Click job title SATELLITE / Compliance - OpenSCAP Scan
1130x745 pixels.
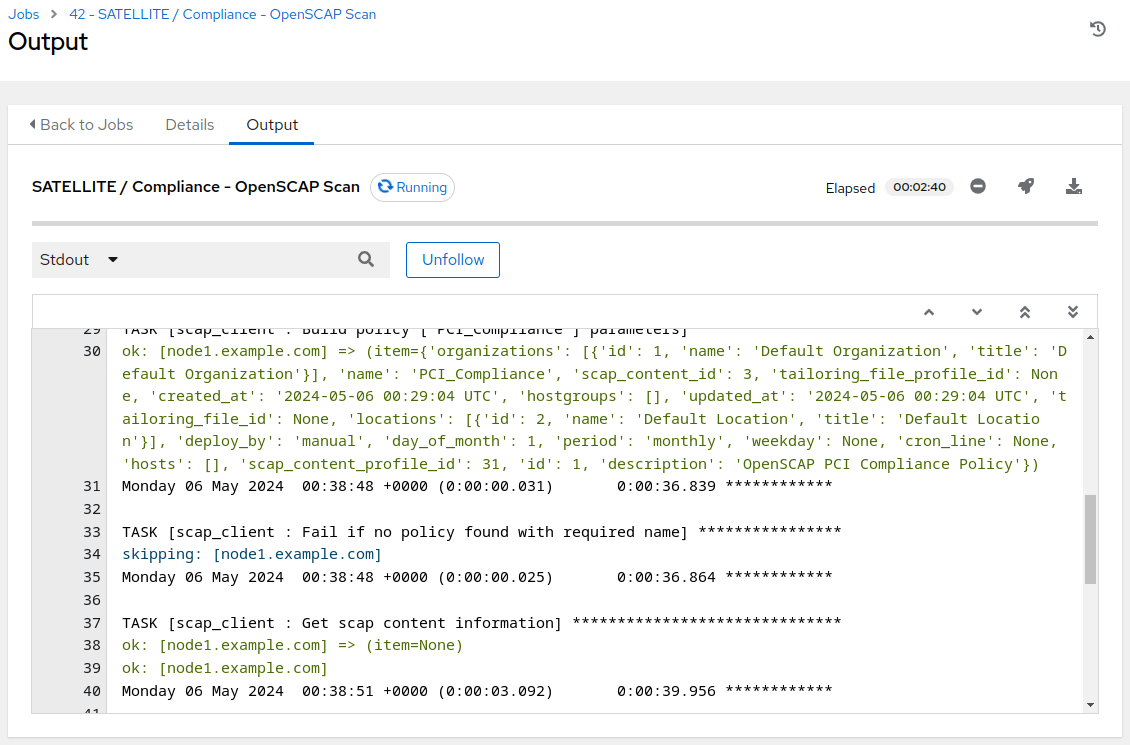click(195, 187)
